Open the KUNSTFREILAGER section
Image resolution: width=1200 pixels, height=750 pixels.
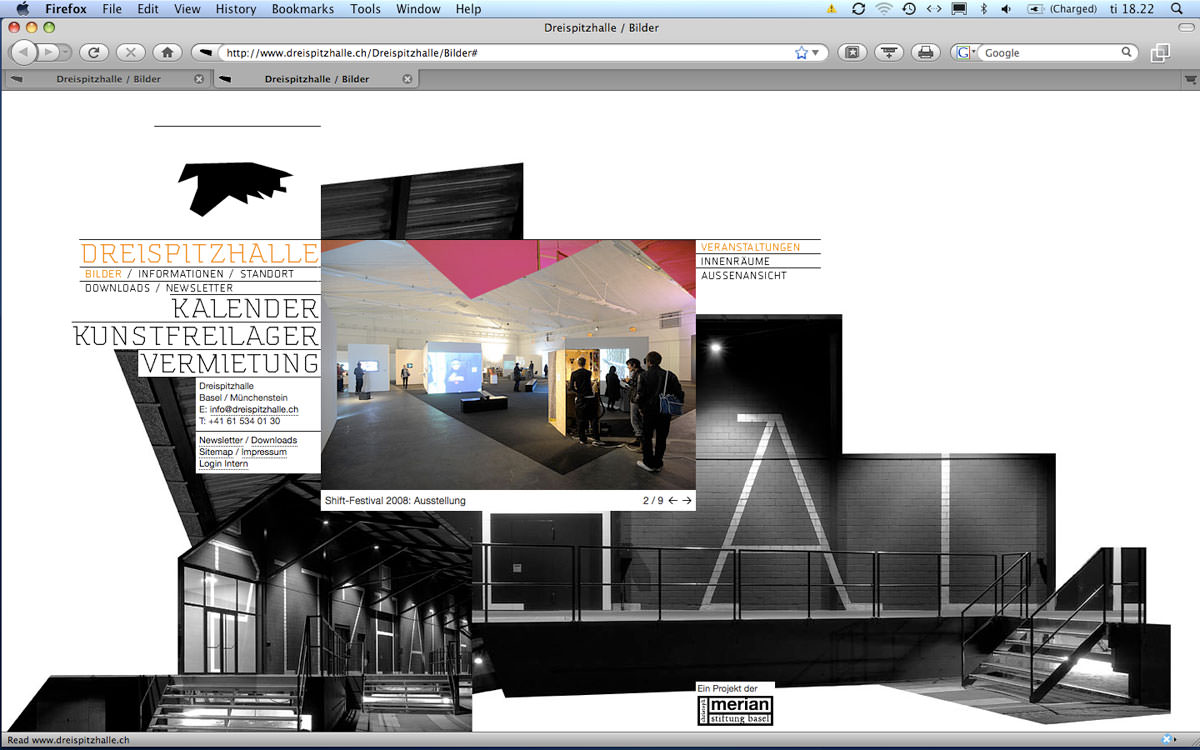coord(196,336)
